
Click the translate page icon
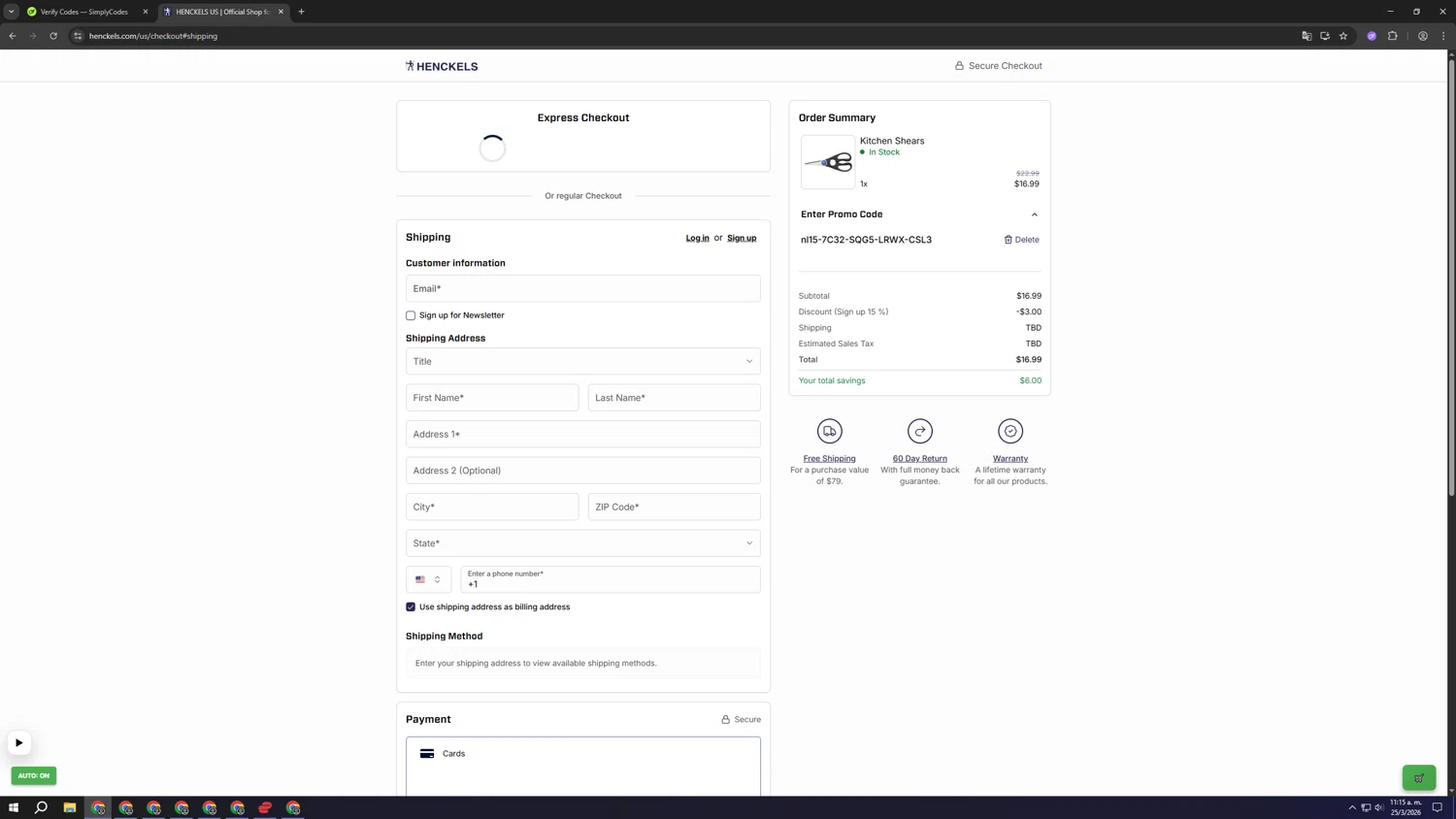point(1307,36)
